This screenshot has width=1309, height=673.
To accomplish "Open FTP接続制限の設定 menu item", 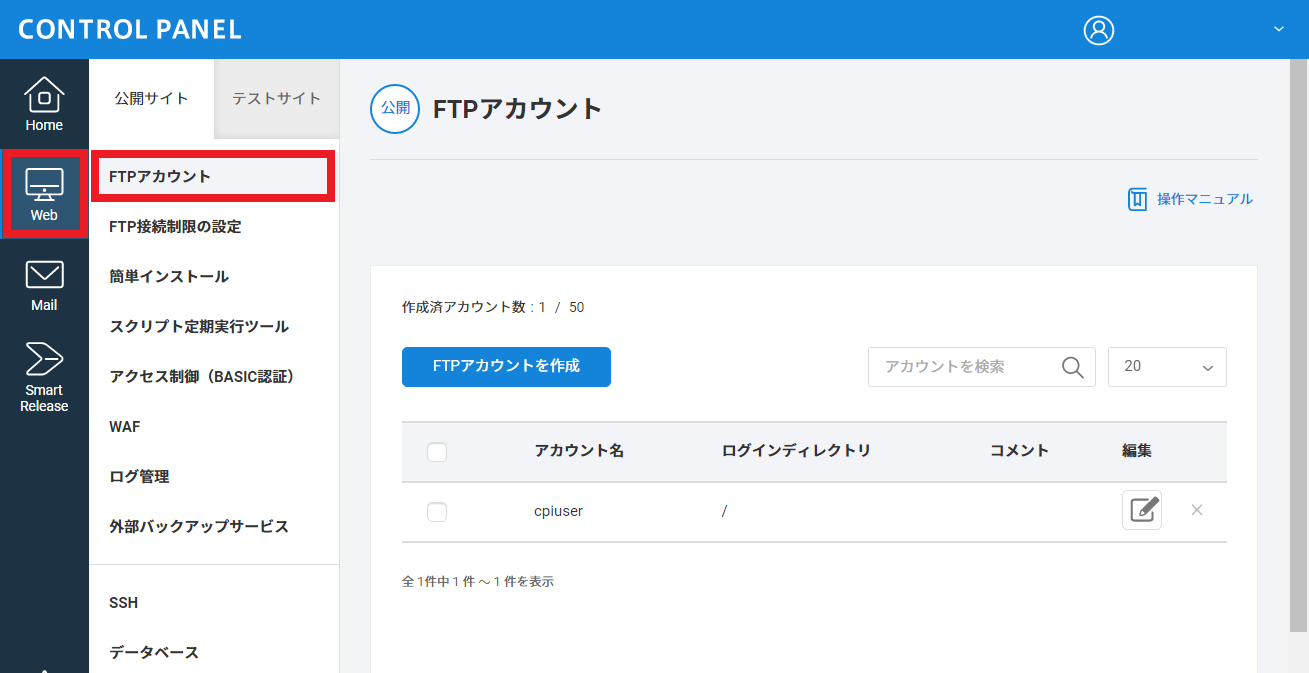I will point(175,227).
